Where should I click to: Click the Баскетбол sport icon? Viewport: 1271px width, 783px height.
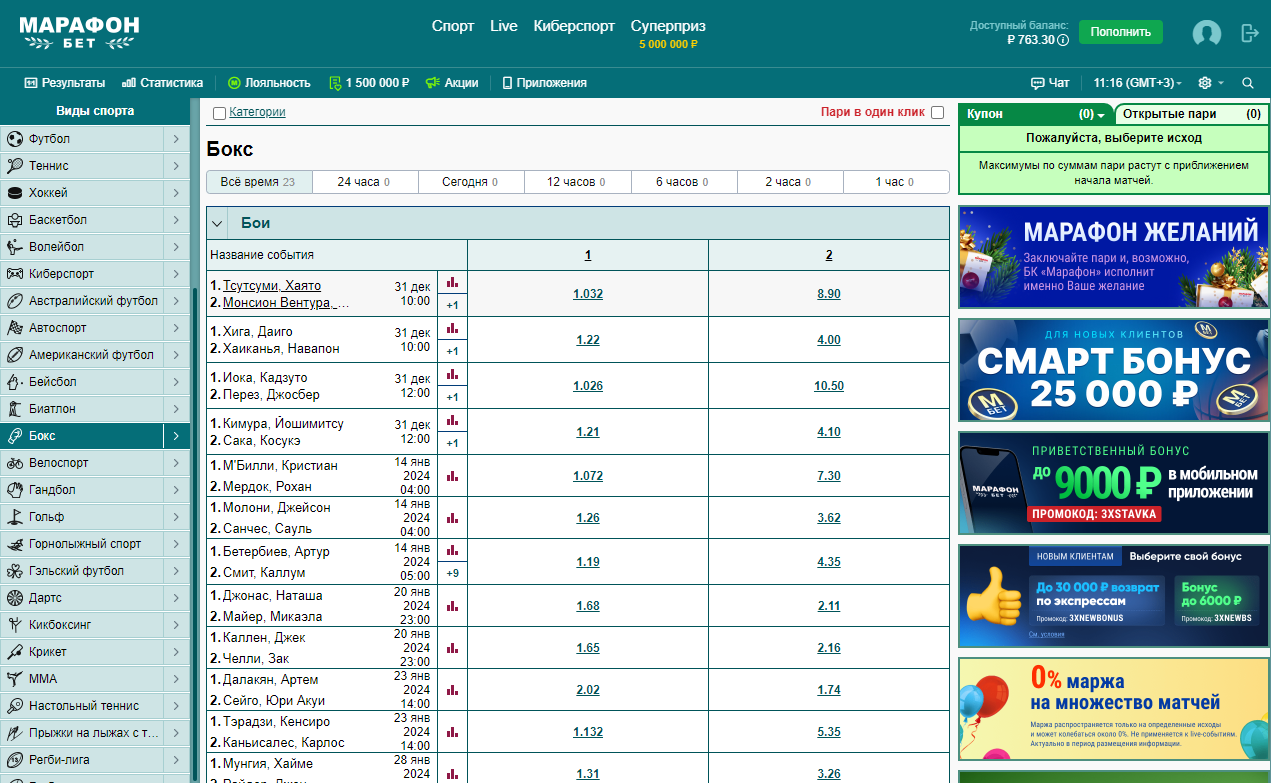point(15,220)
